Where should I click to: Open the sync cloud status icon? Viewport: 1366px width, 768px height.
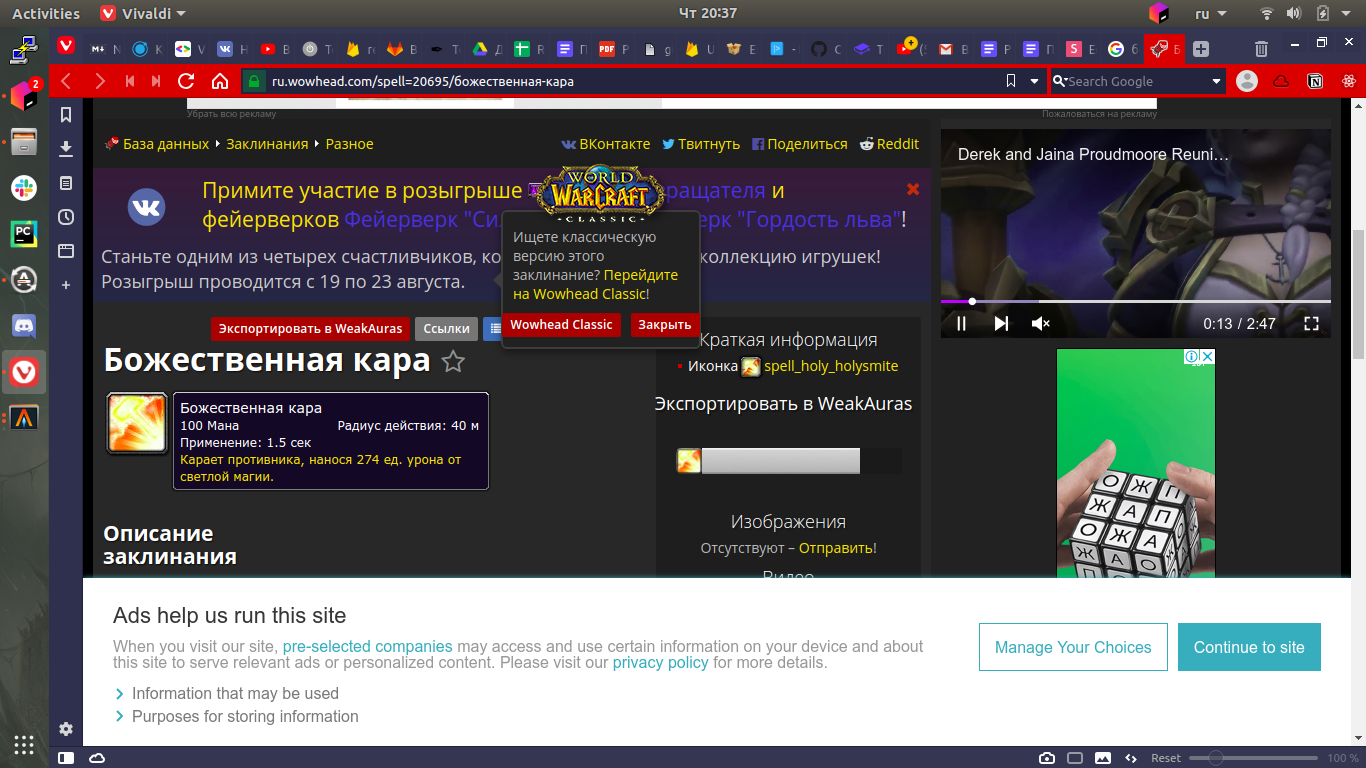pos(97,758)
